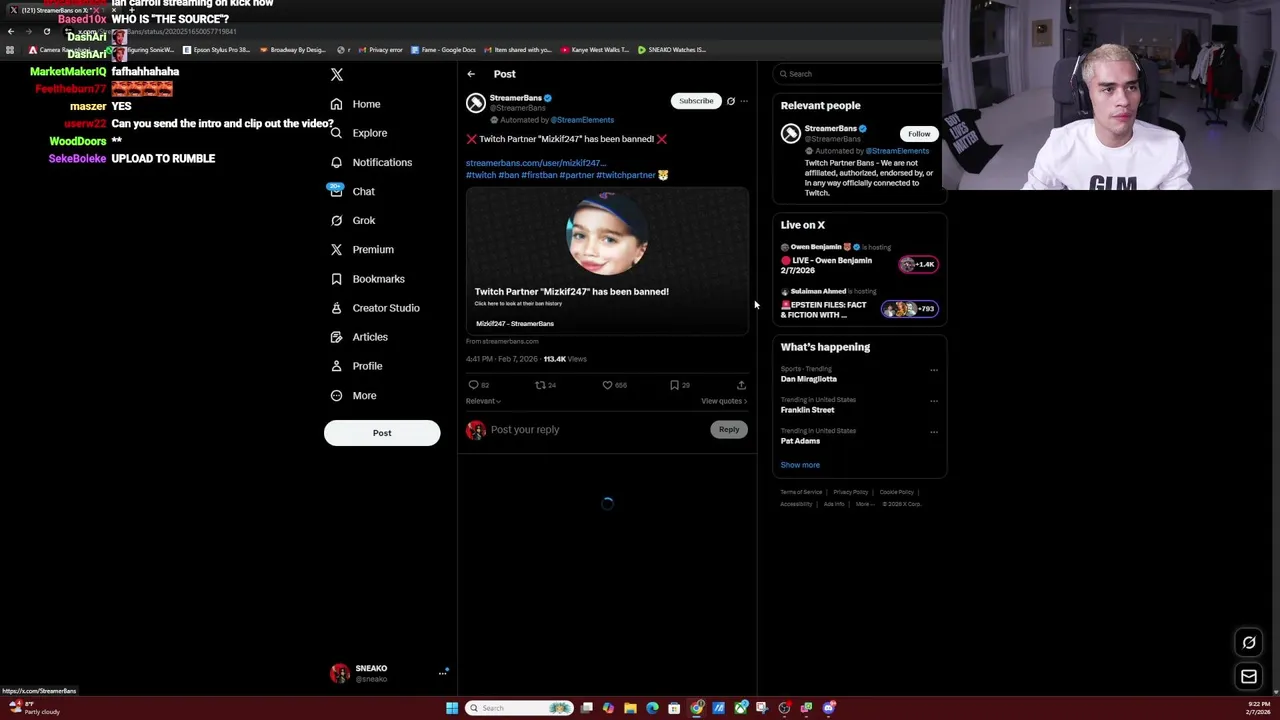Open the Pat Adams trend

[x=800, y=441]
